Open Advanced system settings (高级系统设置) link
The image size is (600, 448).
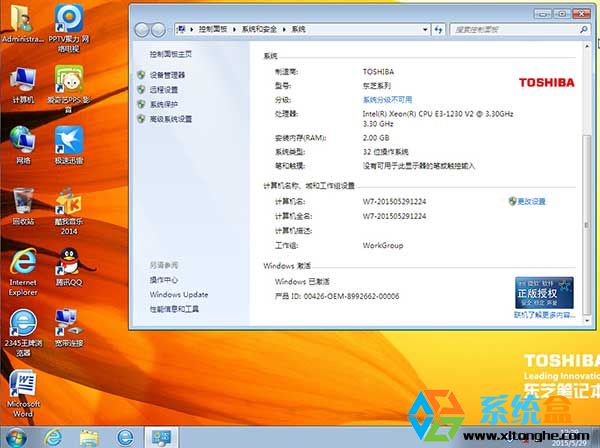click(171, 119)
